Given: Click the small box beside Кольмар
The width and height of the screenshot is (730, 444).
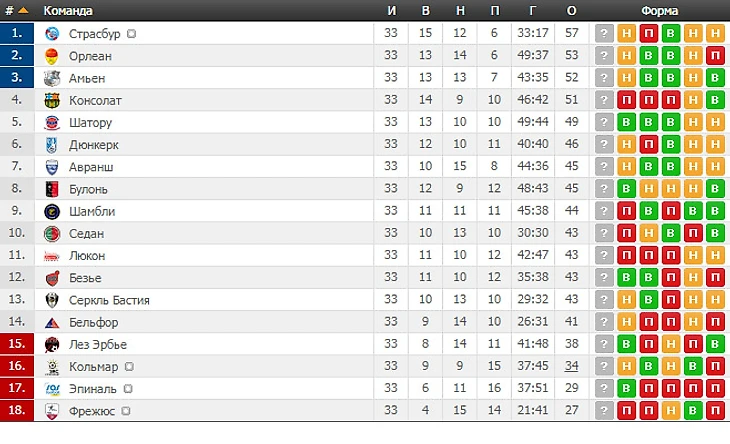Looking at the screenshot, I should pyautogui.click(x=129, y=367).
